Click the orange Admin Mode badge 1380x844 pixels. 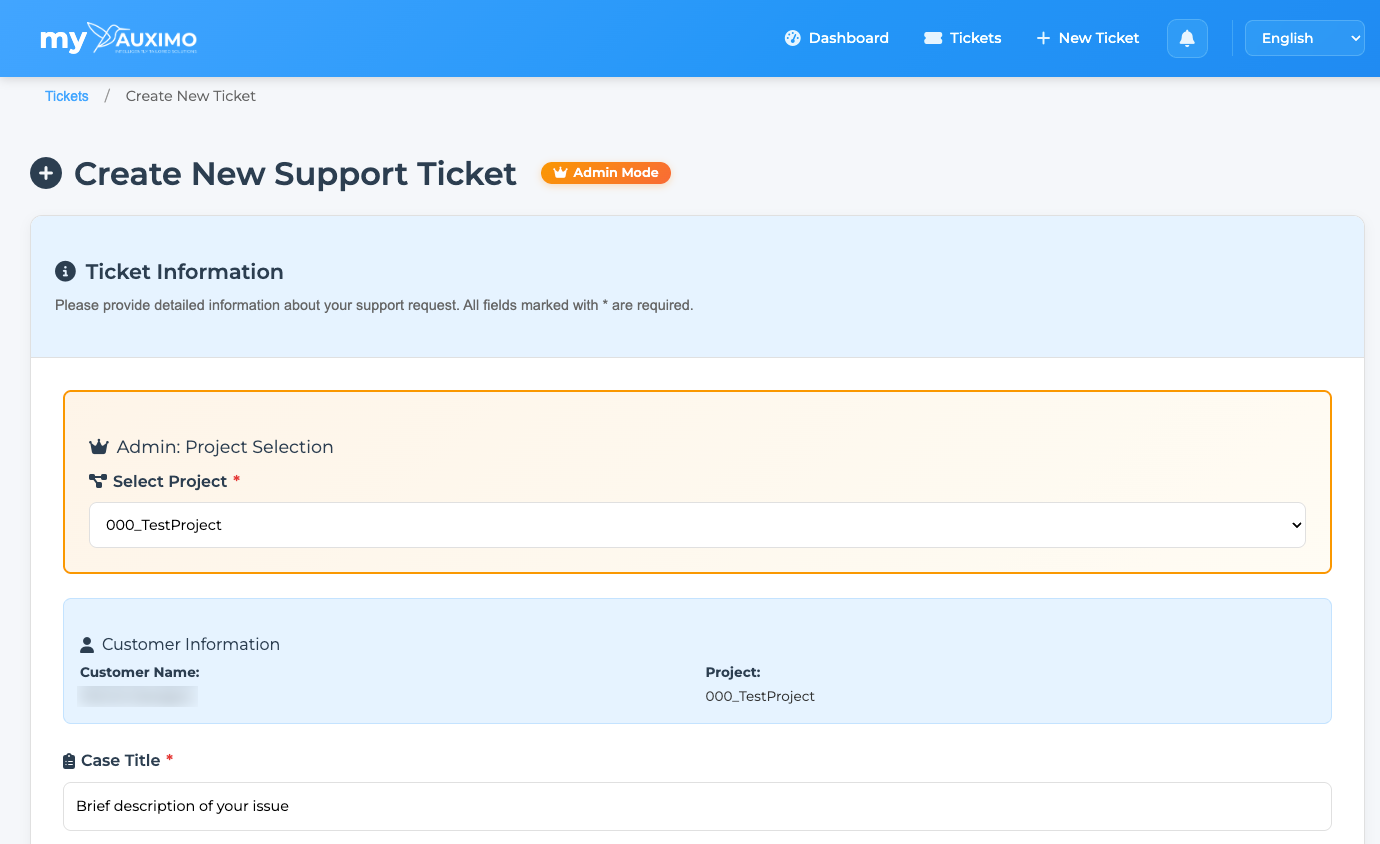606,173
